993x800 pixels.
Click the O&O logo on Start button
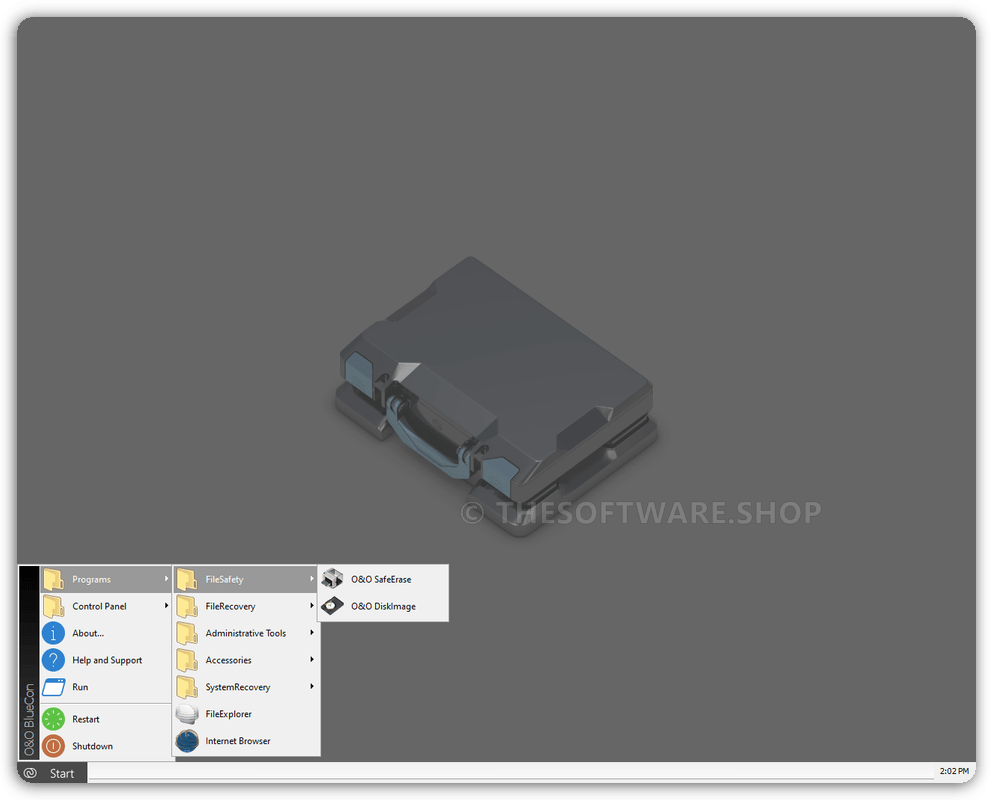[30, 773]
